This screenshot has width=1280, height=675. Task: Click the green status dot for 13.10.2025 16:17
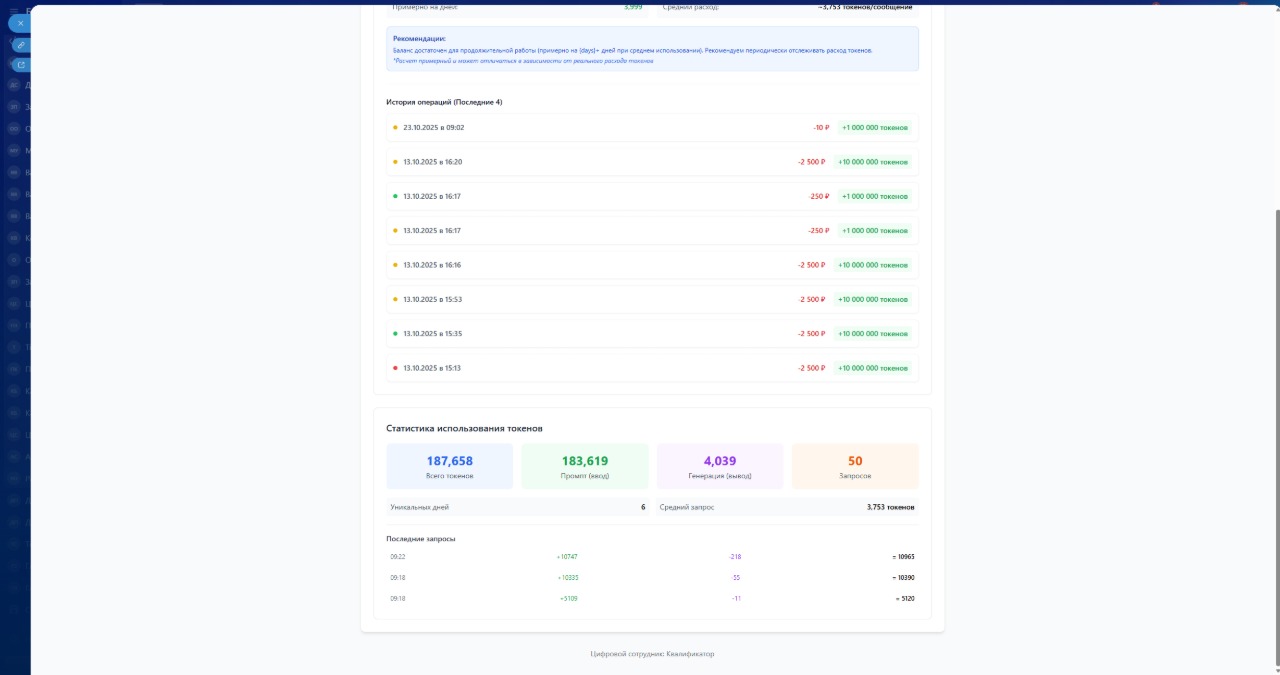click(395, 197)
